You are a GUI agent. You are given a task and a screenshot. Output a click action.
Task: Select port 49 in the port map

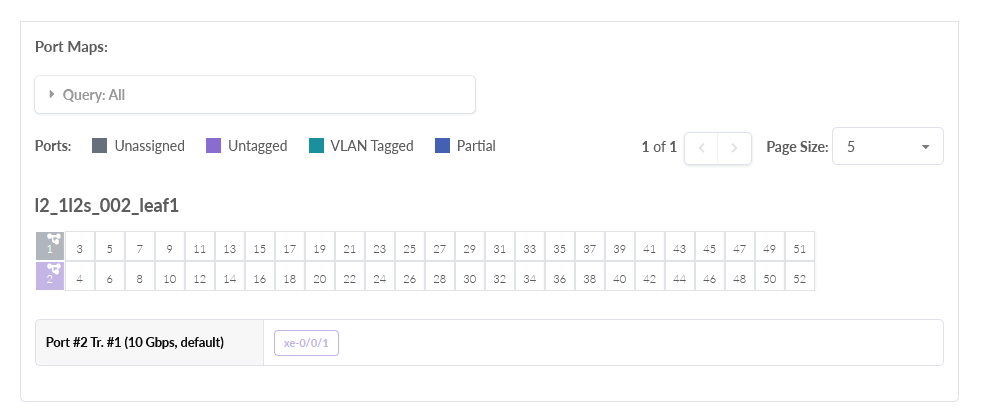pos(770,247)
